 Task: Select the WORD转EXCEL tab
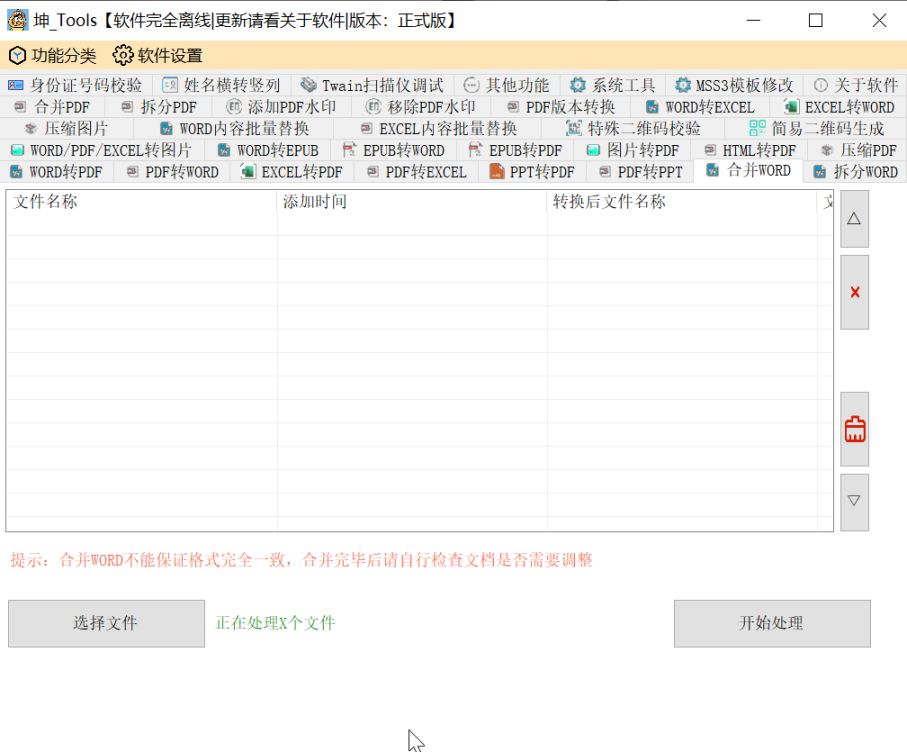pos(699,107)
